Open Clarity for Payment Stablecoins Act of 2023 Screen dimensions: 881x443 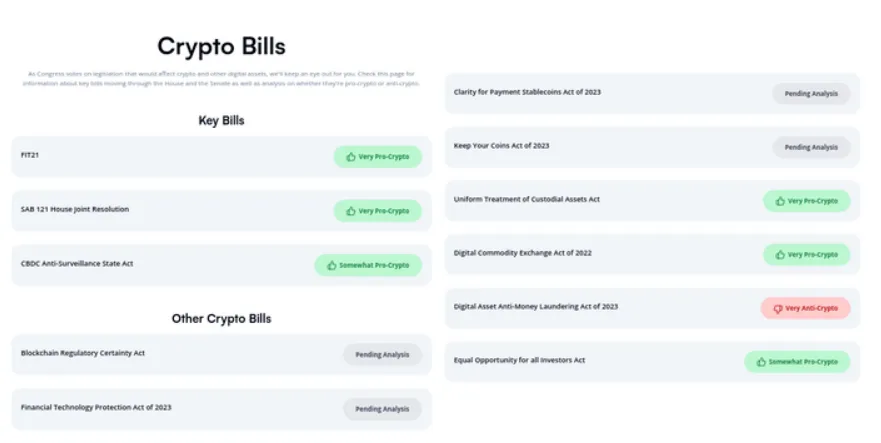point(652,93)
